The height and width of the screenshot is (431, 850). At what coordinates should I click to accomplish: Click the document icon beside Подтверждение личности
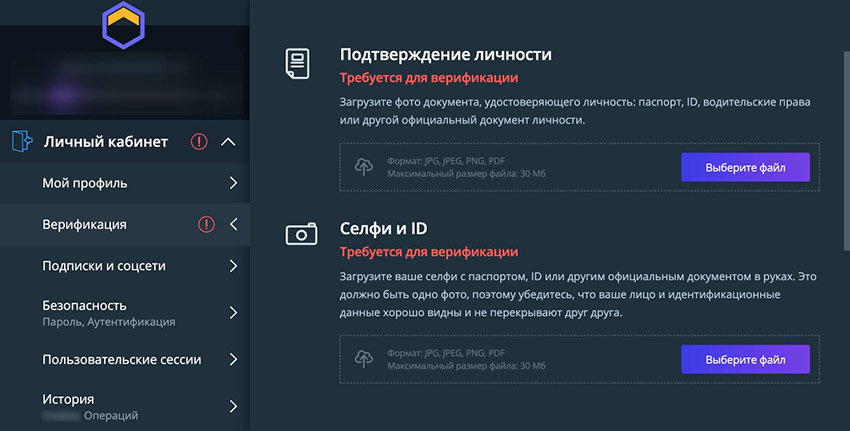pos(298,63)
